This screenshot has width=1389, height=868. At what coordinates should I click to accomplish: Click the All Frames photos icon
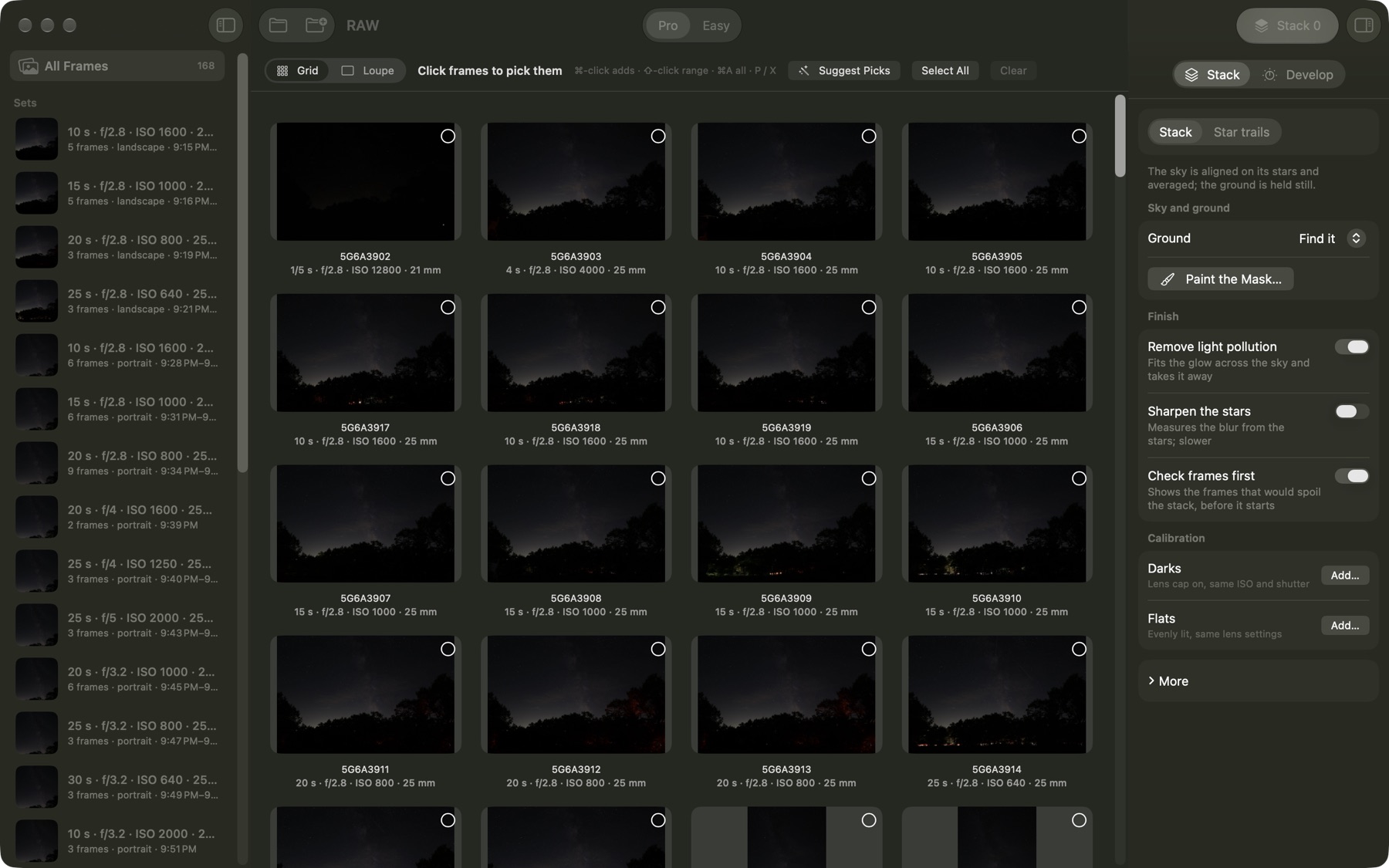point(29,66)
